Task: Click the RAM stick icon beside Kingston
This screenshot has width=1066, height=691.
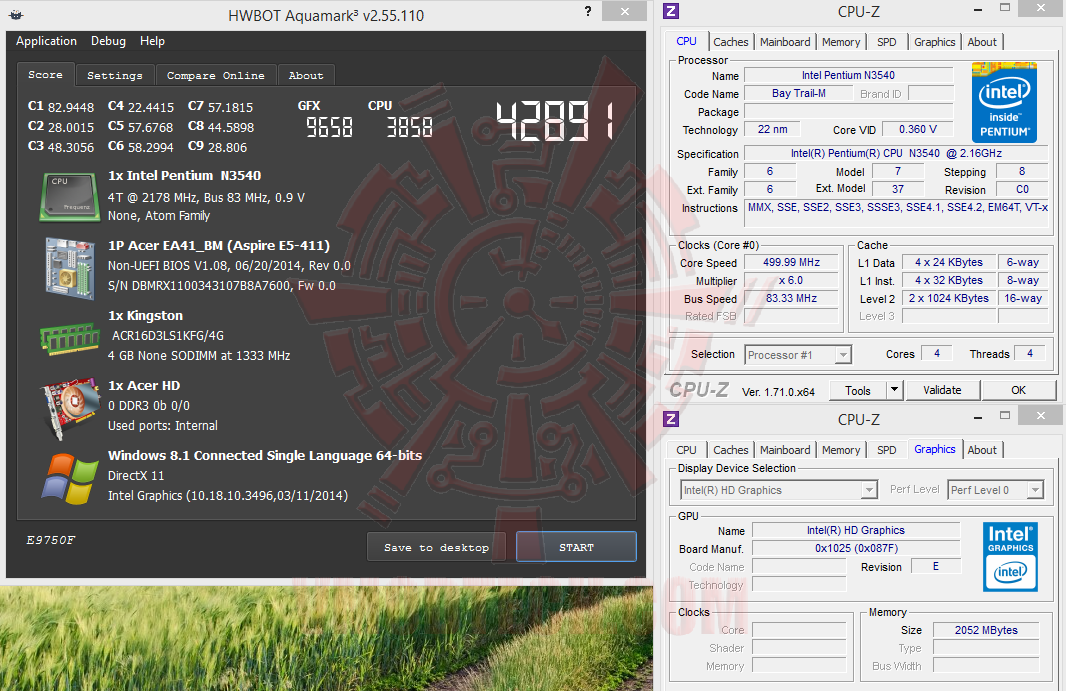Action: tap(69, 338)
